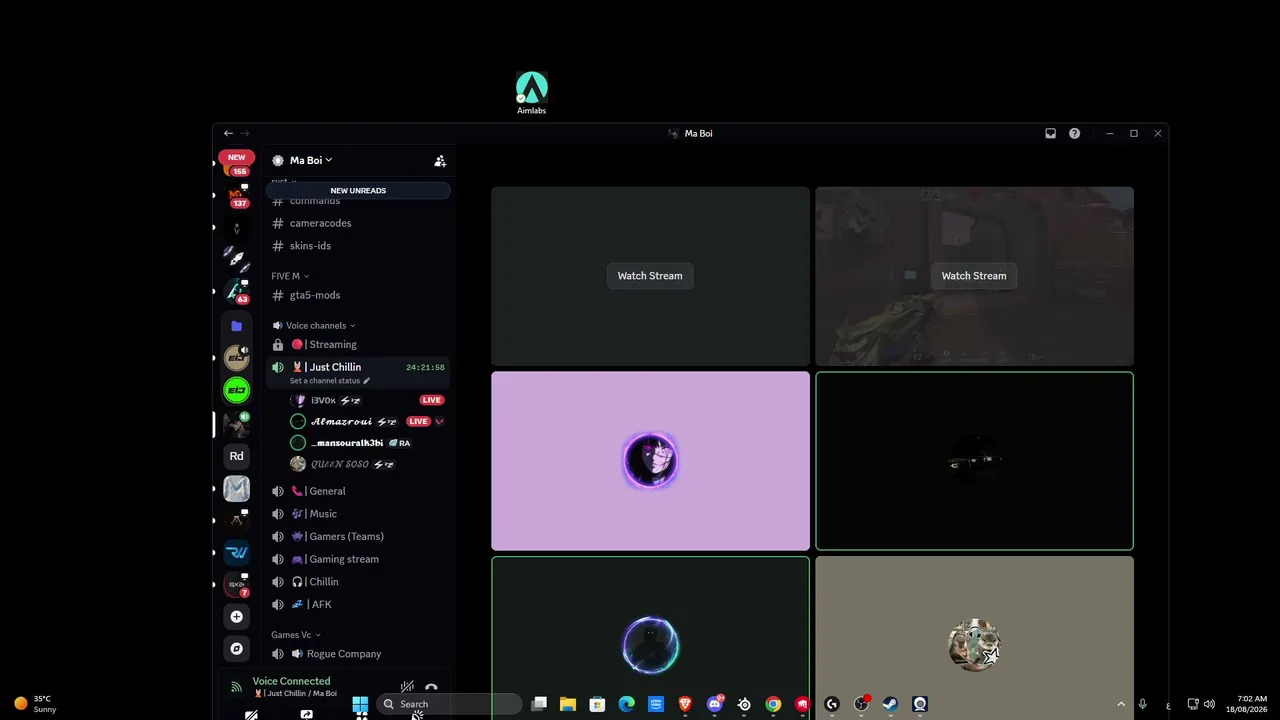The width and height of the screenshot is (1280, 720).
Task: Join the Chillin voice channel
Action: click(x=358, y=582)
